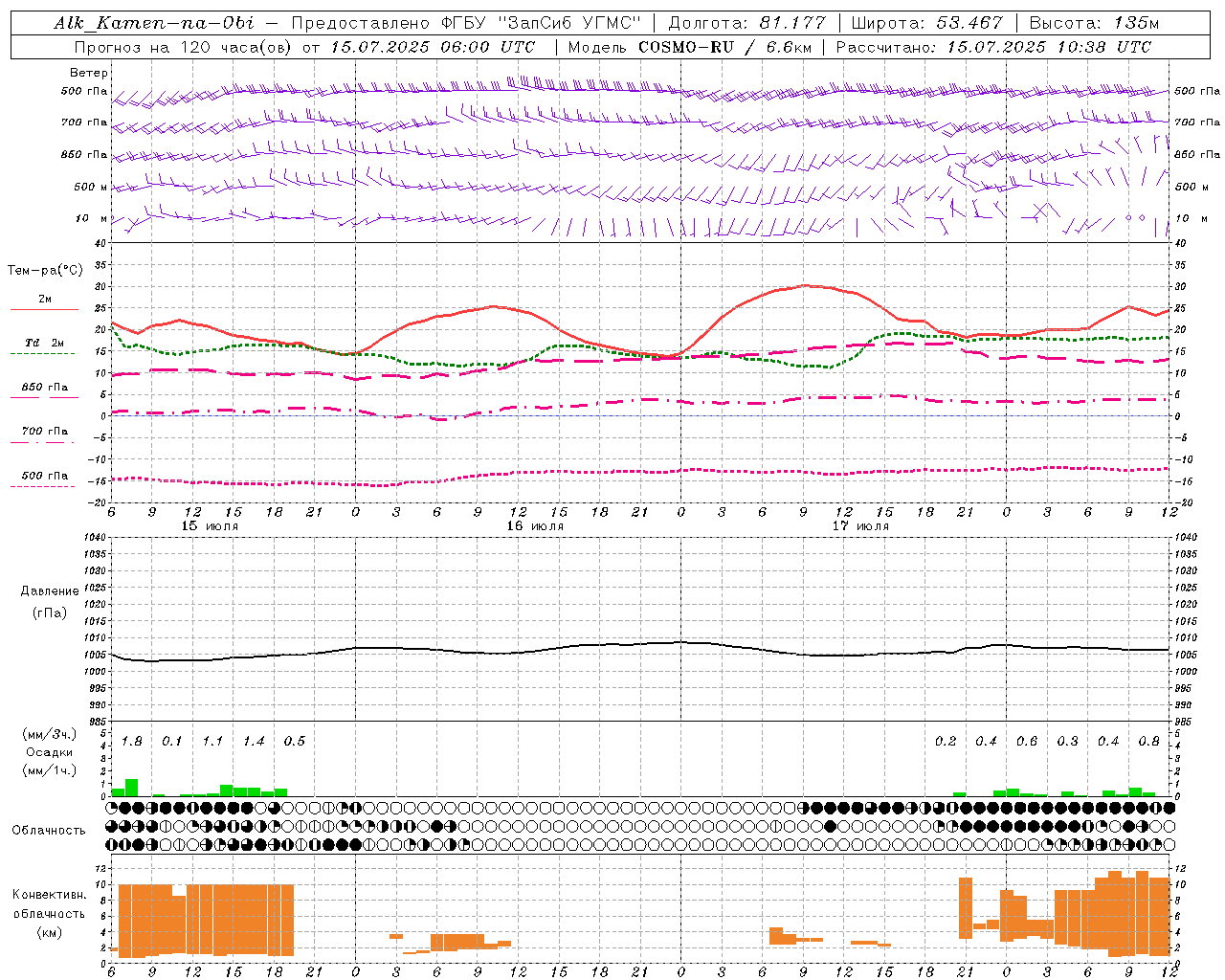Click the Ветер section label
Screen dimensions: 1225x980
88,73
